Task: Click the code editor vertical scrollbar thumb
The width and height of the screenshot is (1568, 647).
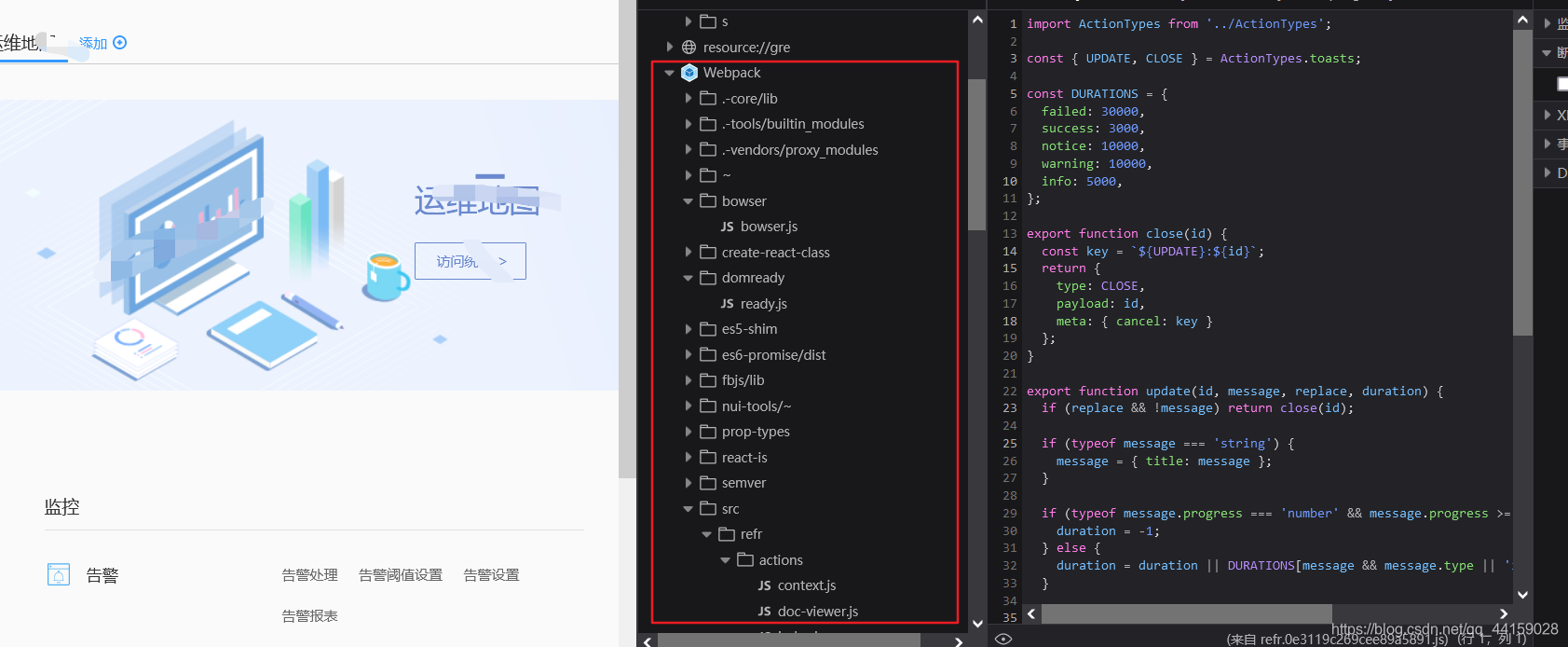Action: pos(1522,183)
